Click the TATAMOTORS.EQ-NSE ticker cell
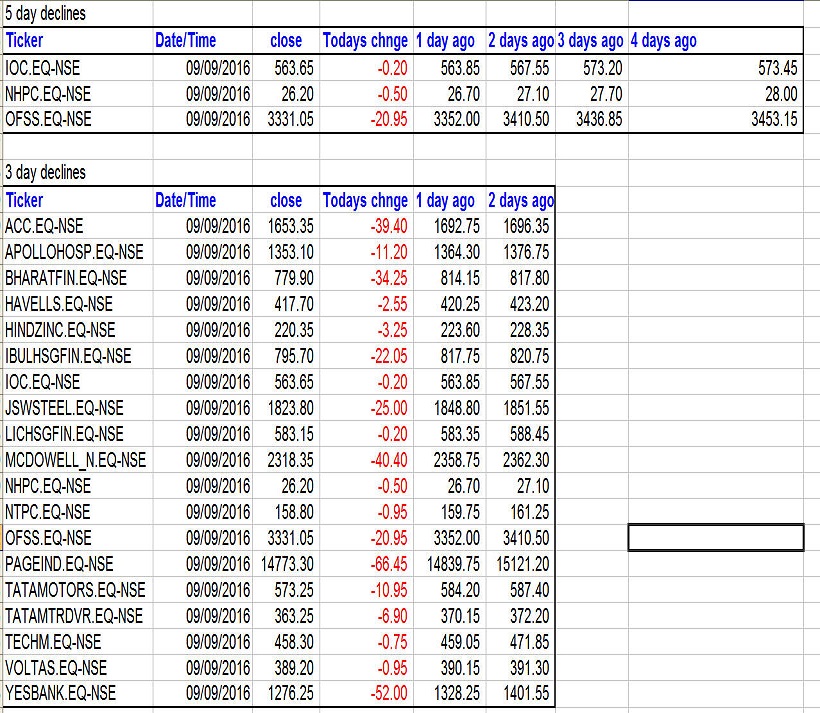This screenshot has height=713, width=820. [x=75, y=590]
